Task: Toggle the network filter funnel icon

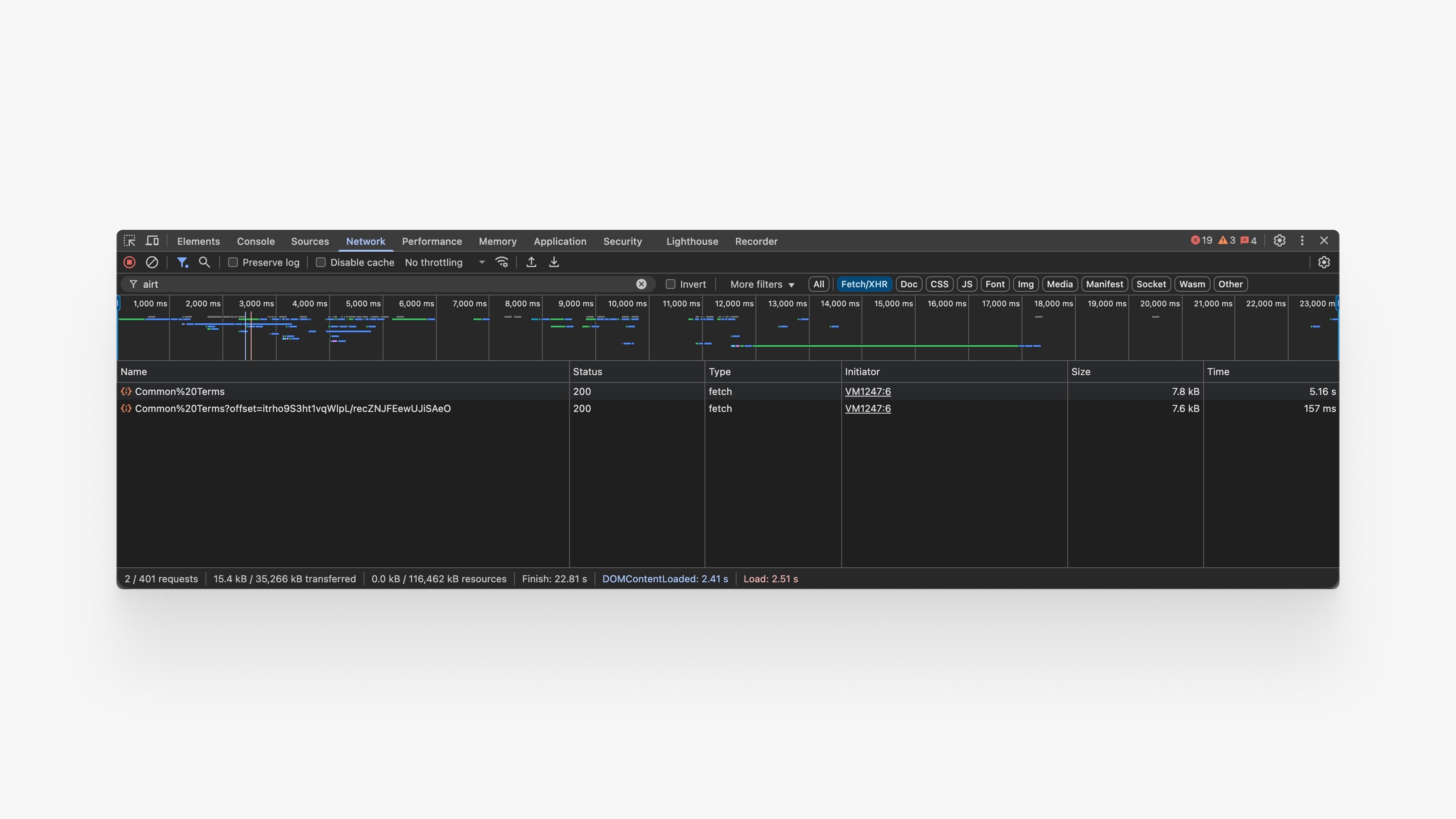Action: click(x=182, y=263)
